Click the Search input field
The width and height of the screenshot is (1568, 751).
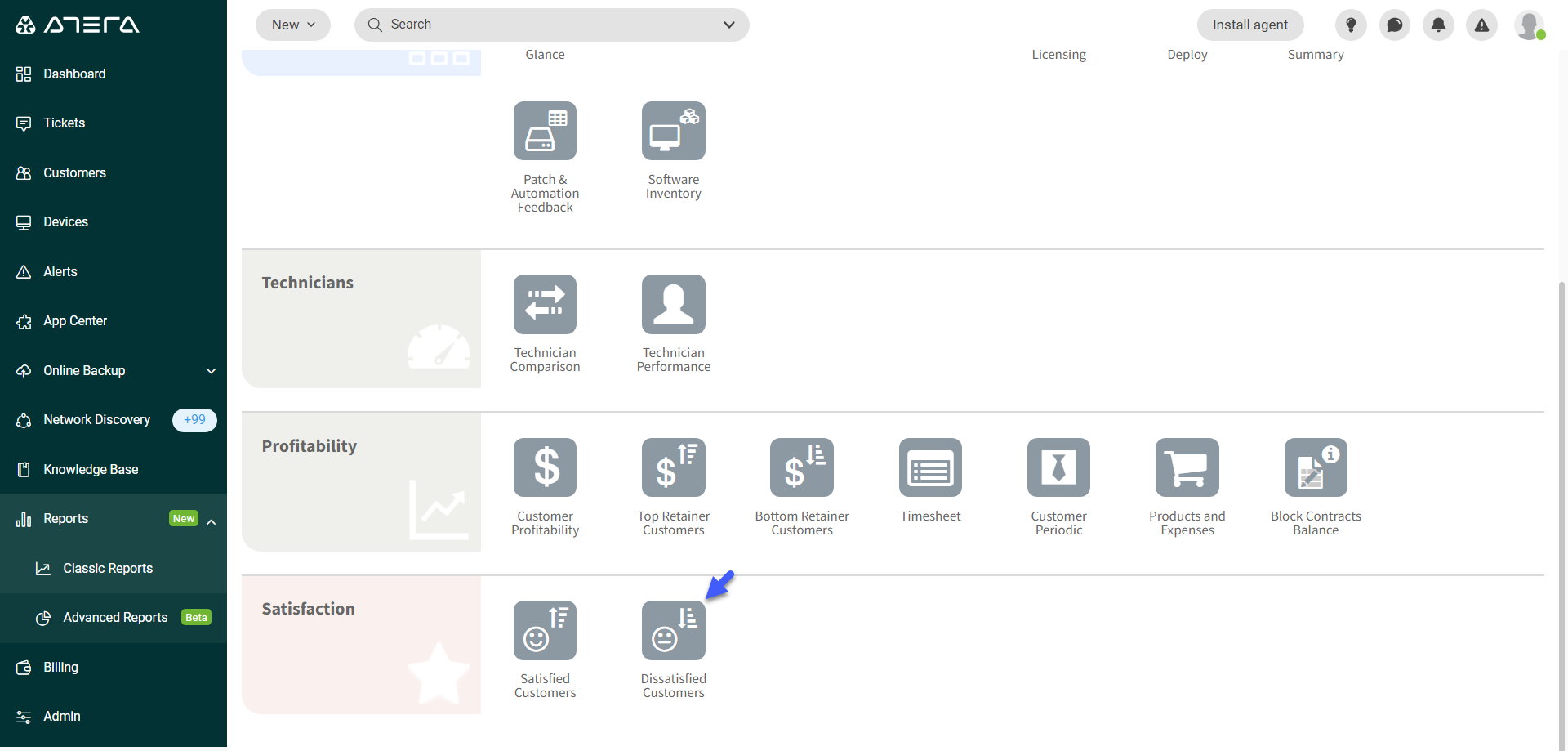551,25
